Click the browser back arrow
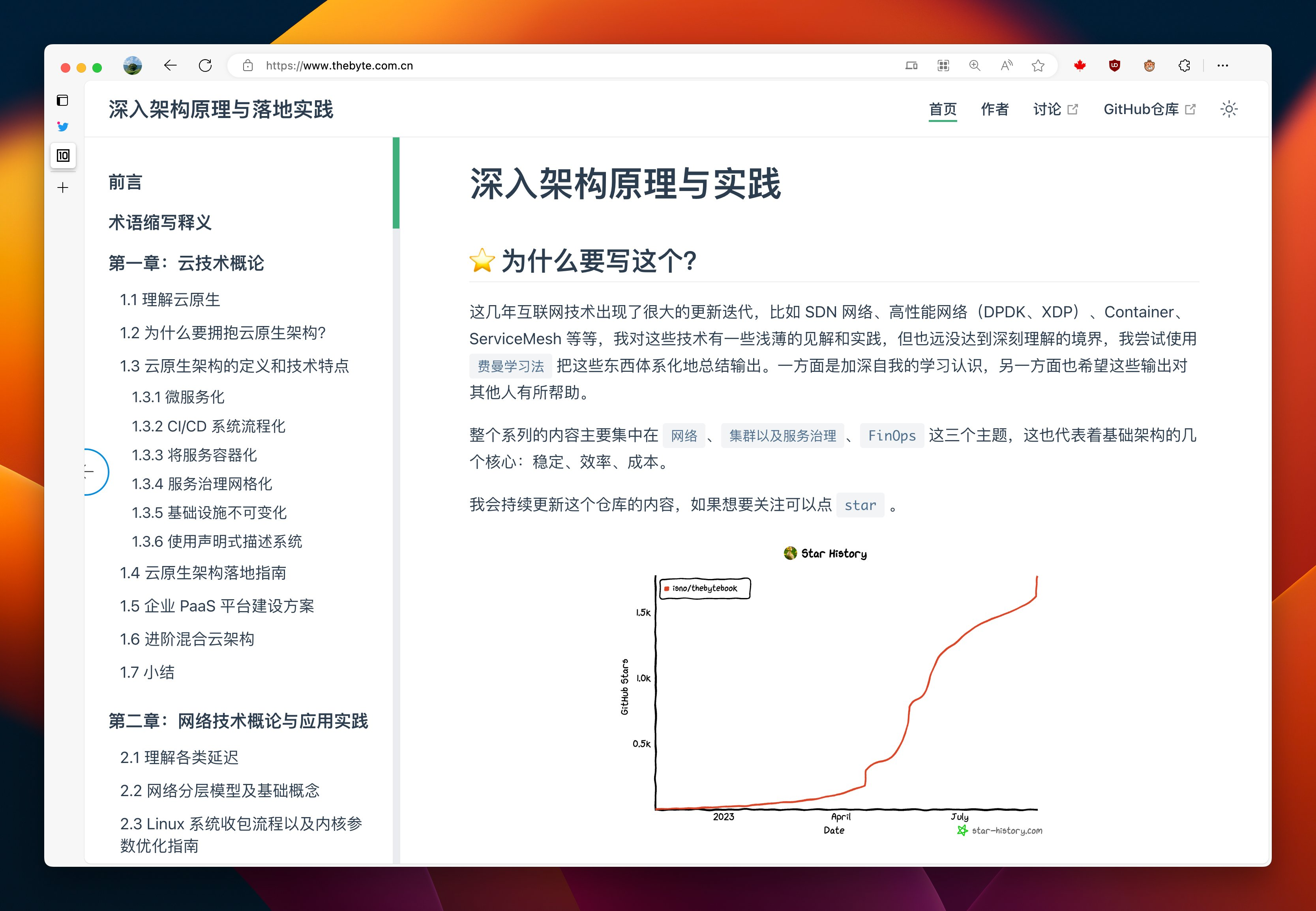1316x911 pixels. pyautogui.click(x=170, y=66)
